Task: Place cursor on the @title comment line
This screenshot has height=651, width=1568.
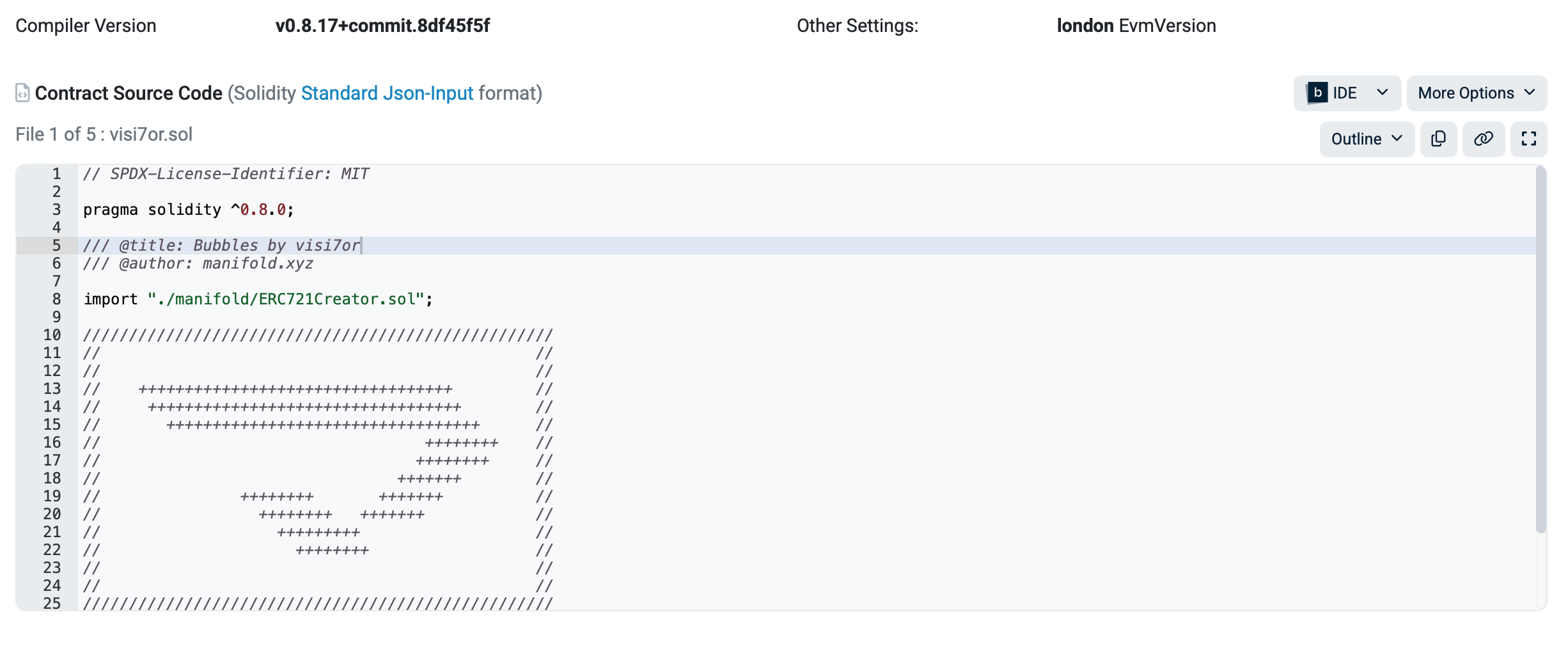Action: tap(222, 246)
